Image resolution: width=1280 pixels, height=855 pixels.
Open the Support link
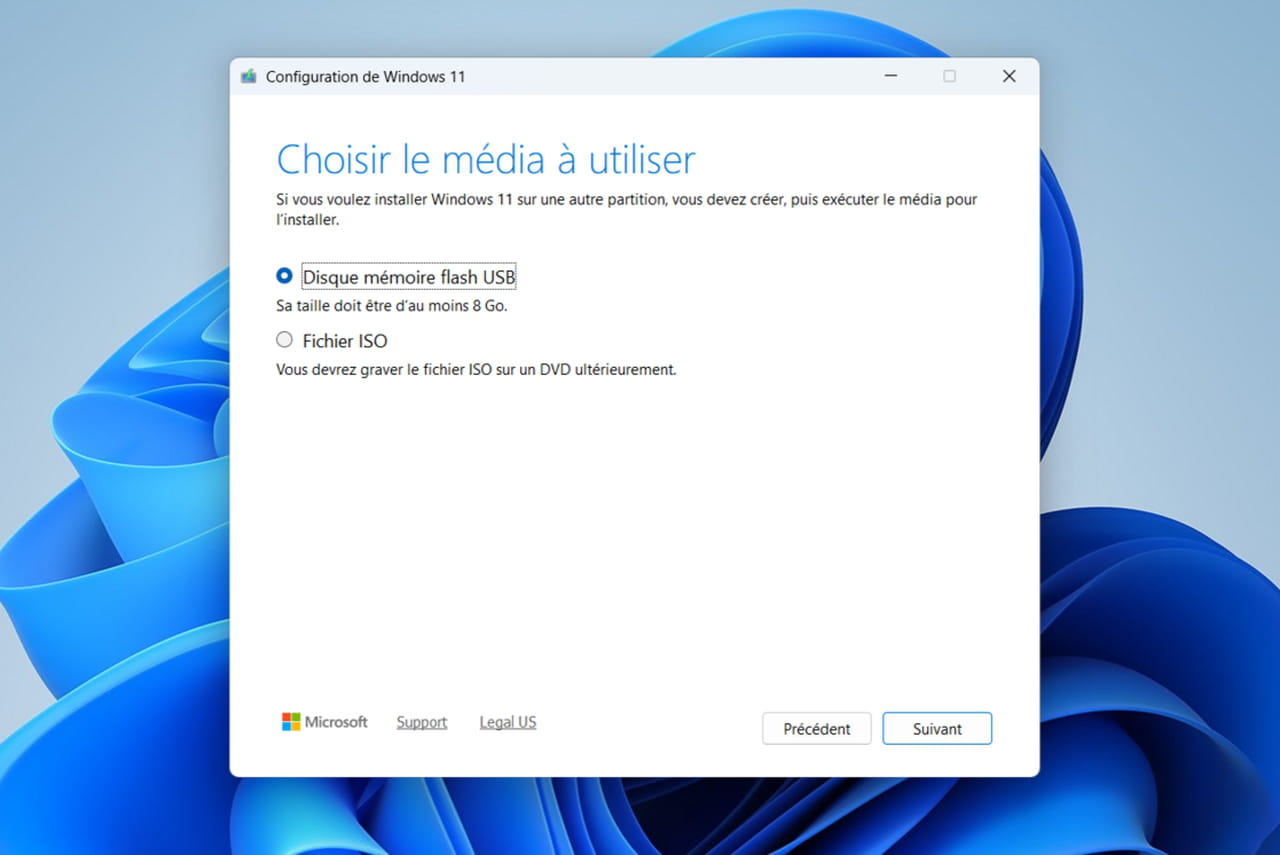click(x=421, y=722)
